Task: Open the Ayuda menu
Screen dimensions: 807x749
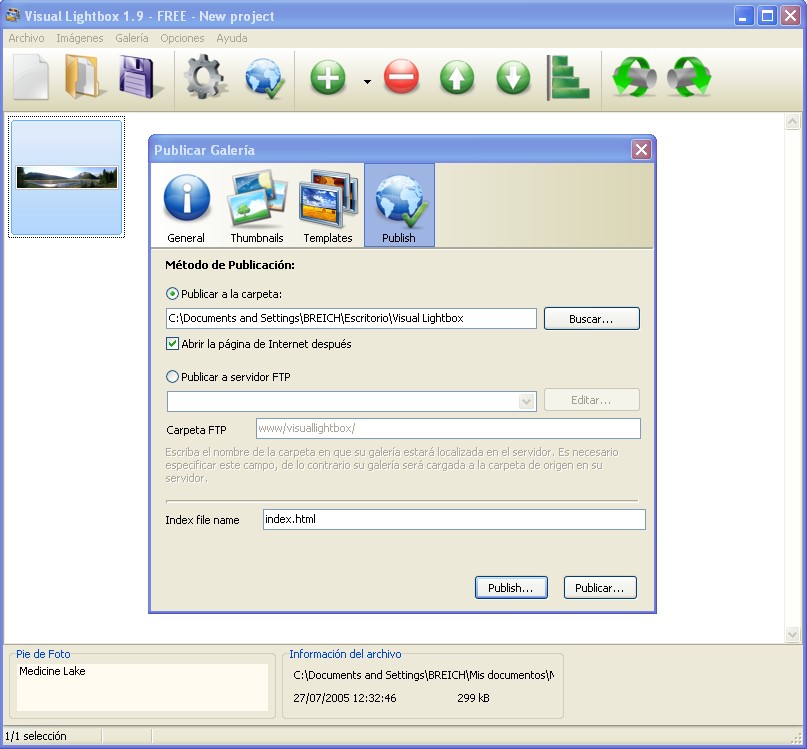Action: point(232,38)
